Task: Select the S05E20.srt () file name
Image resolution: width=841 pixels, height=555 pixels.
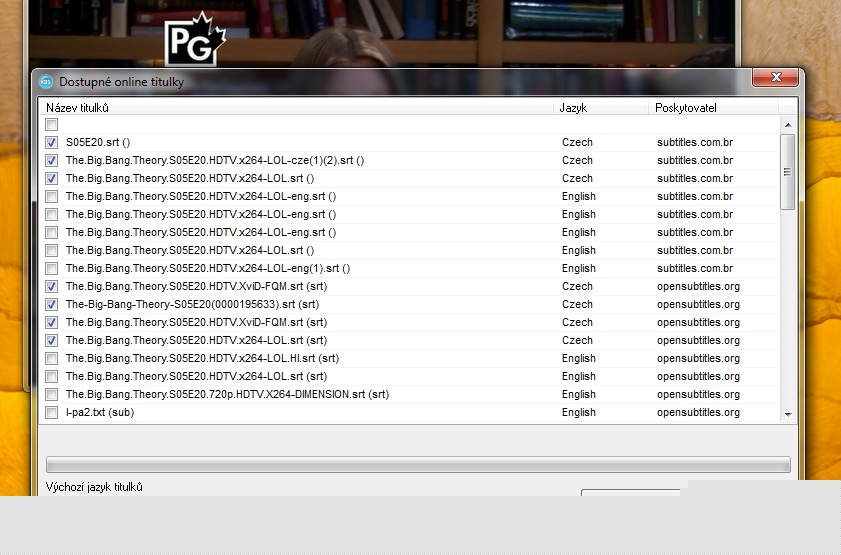Action: pos(98,143)
